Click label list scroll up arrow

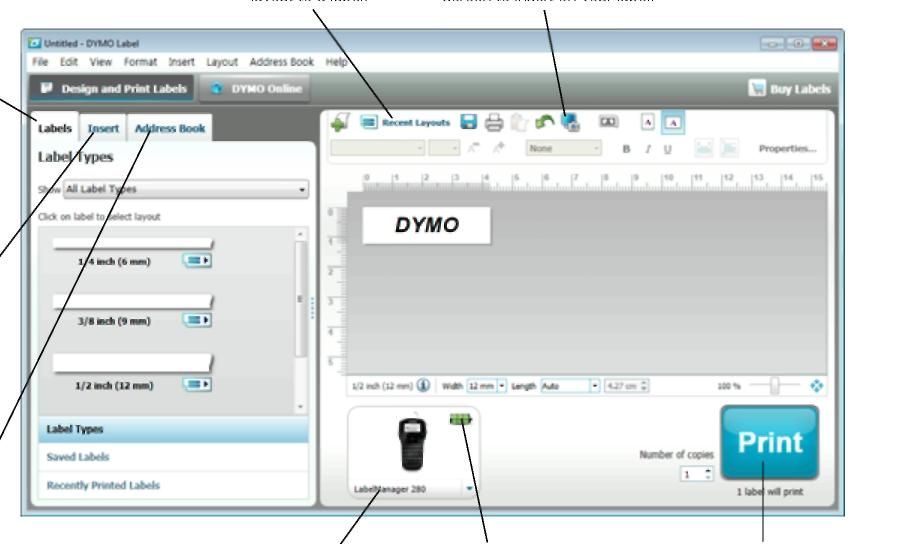(300, 234)
